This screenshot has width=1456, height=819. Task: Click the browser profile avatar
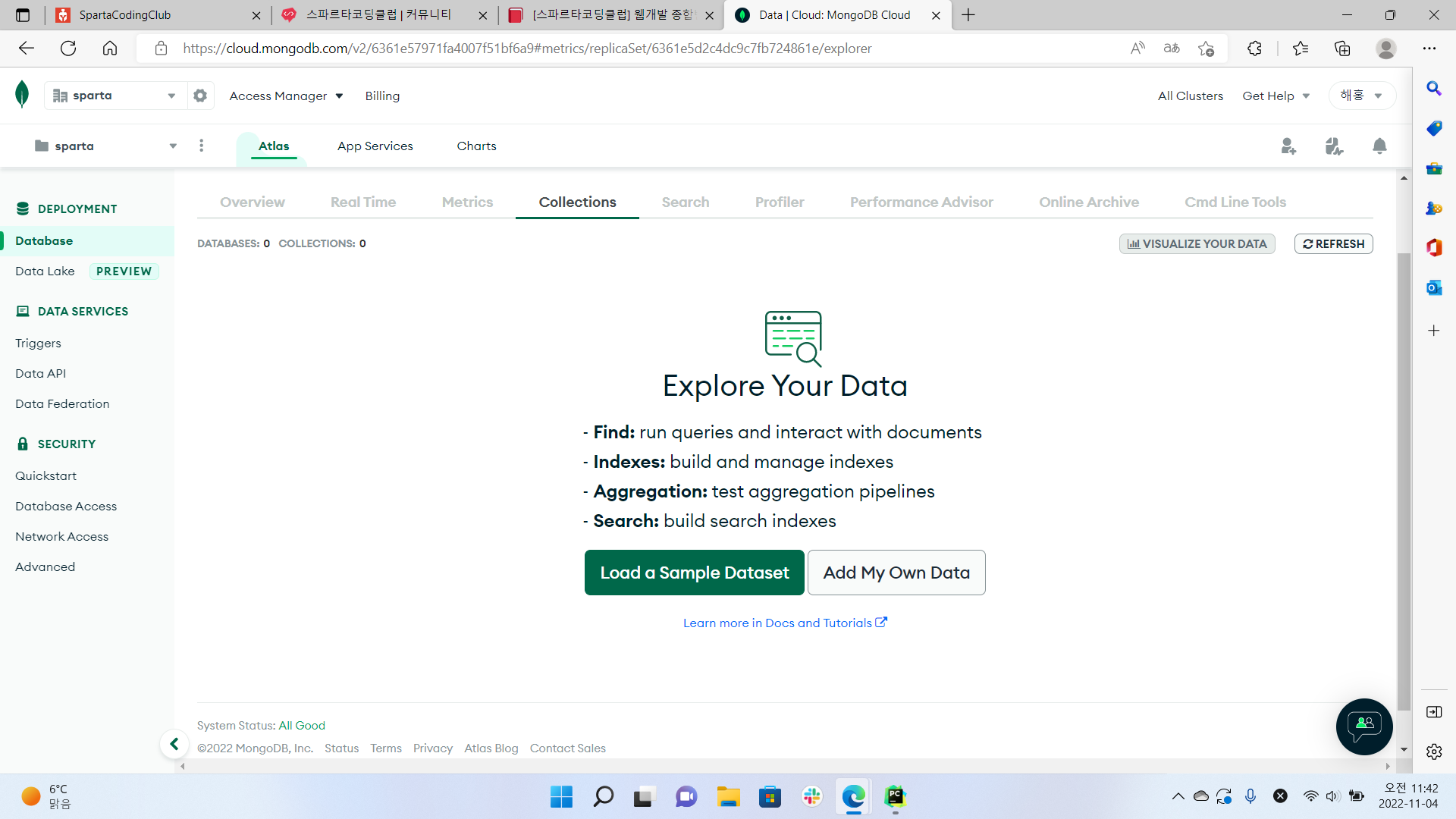pos(1386,49)
